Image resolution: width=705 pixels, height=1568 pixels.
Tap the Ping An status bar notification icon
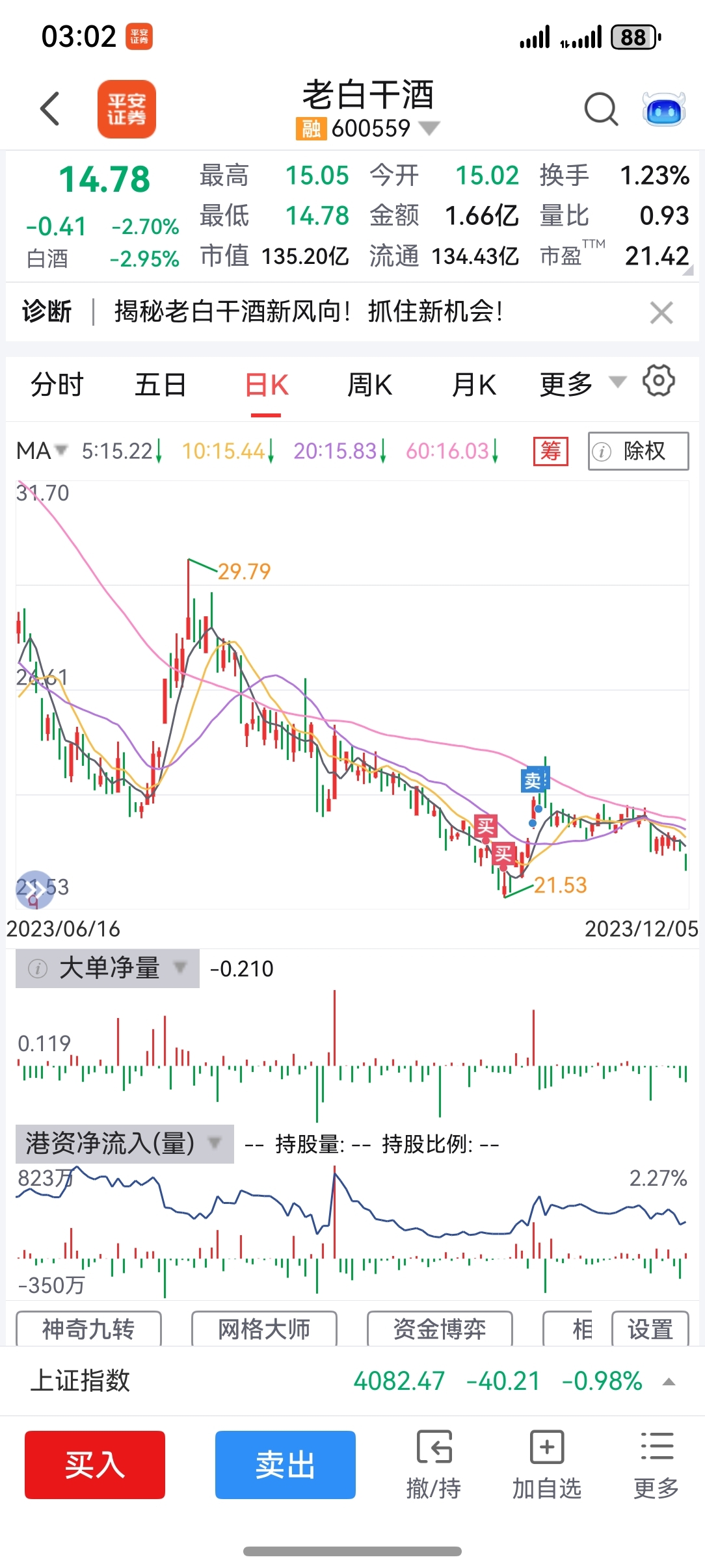click(139, 36)
